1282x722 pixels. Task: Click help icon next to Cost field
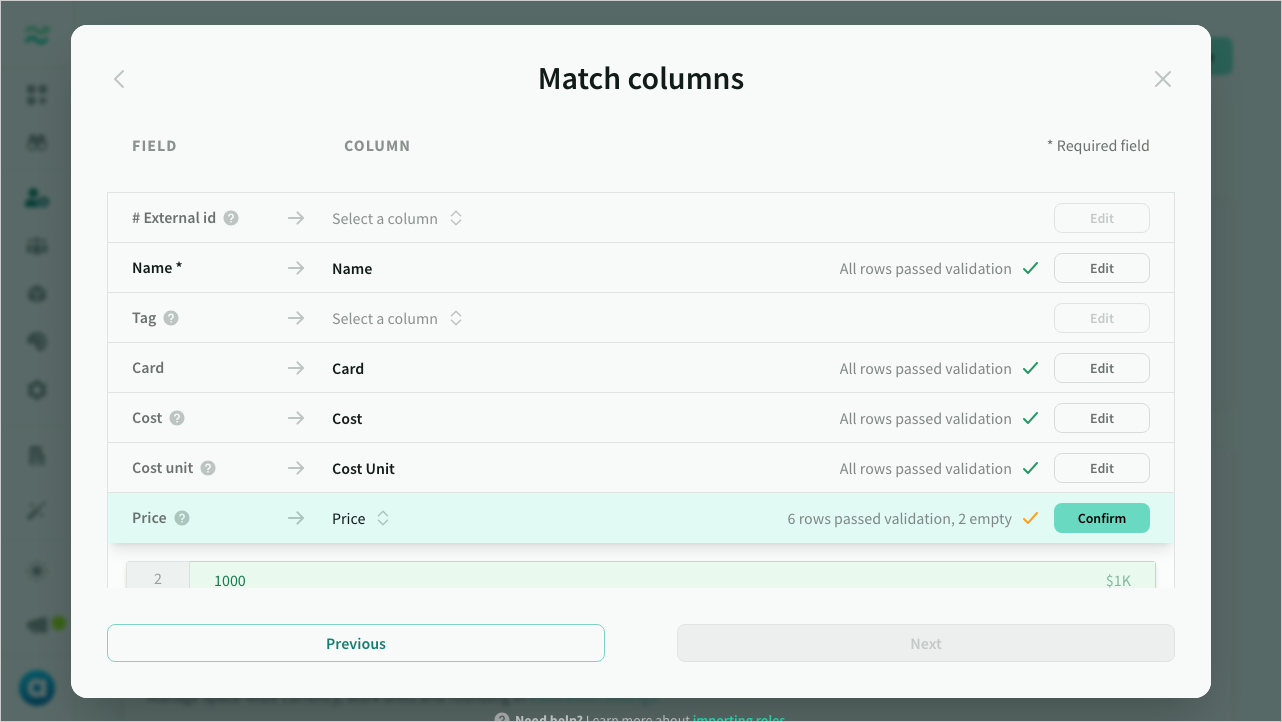coord(177,418)
